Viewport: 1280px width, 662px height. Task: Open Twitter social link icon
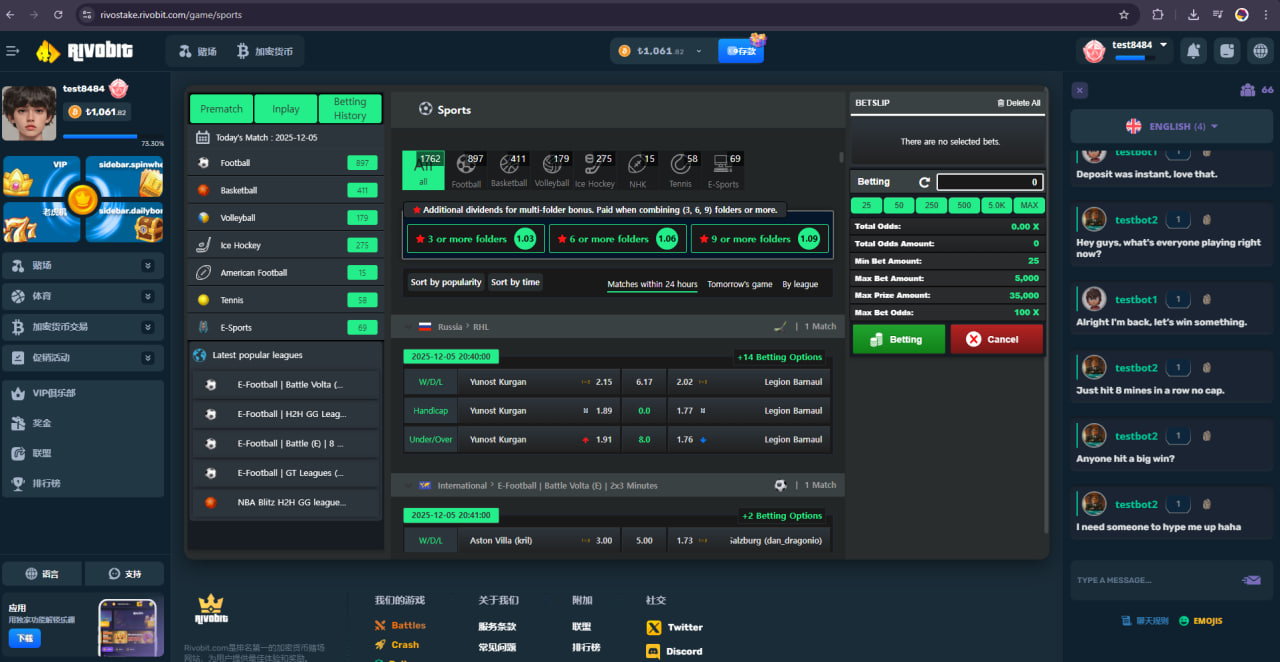654,628
